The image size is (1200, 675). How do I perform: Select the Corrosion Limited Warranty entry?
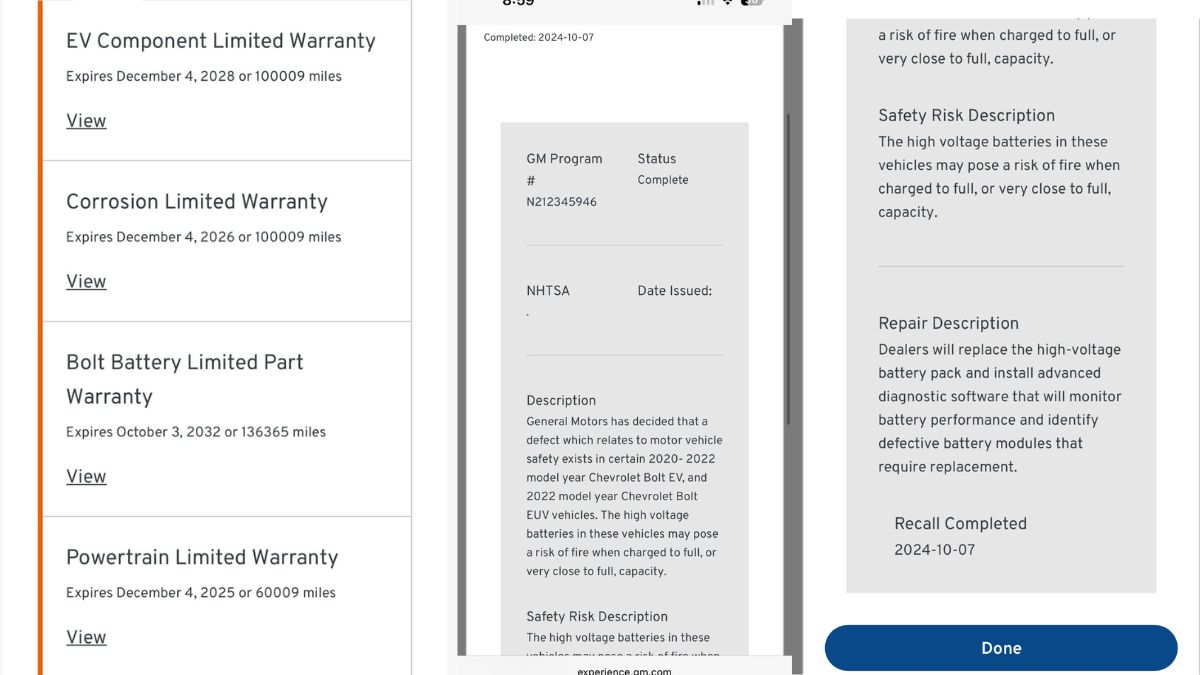196,202
